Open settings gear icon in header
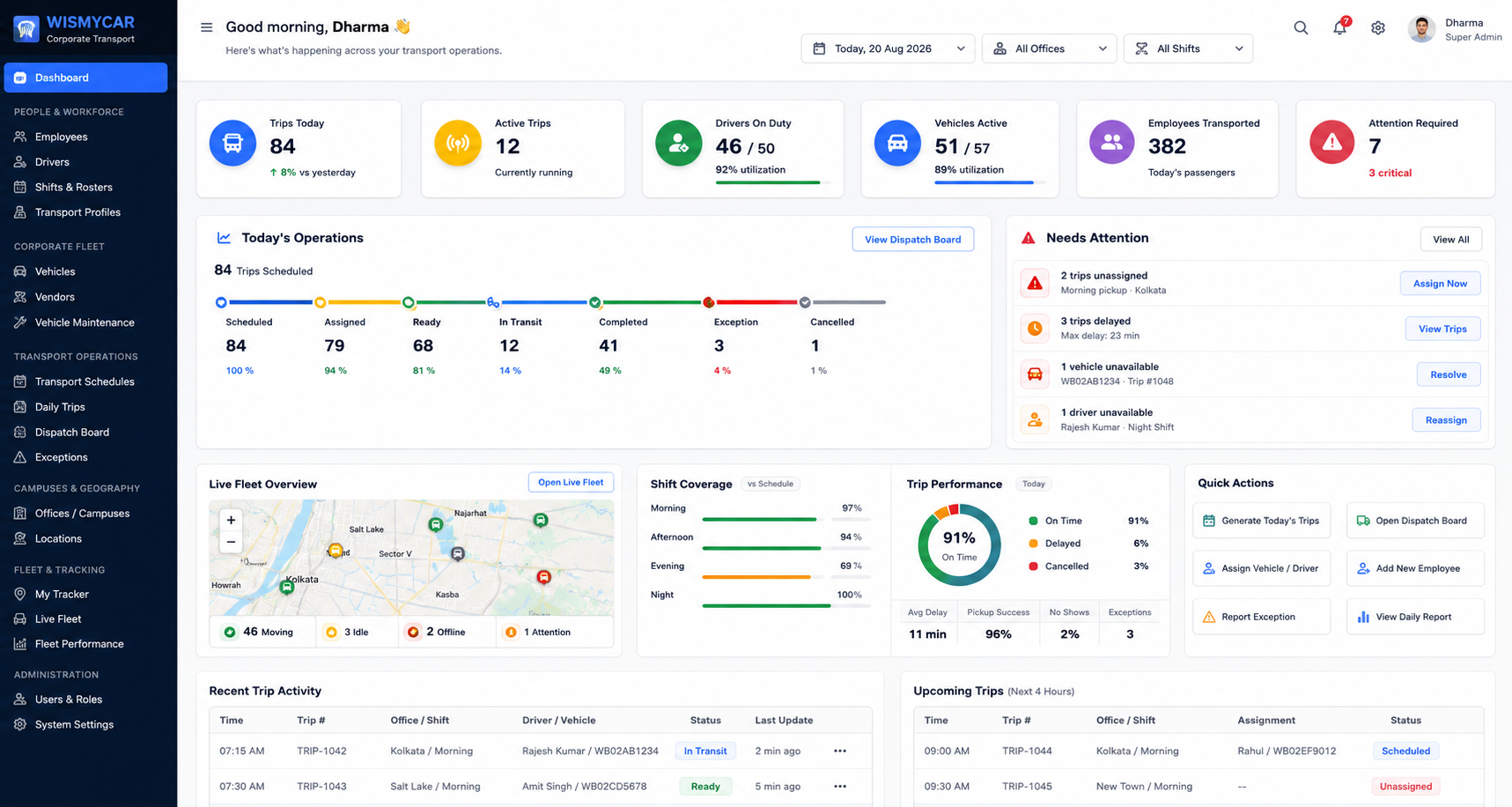The height and width of the screenshot is (807, 1512). coord(1378,28)
